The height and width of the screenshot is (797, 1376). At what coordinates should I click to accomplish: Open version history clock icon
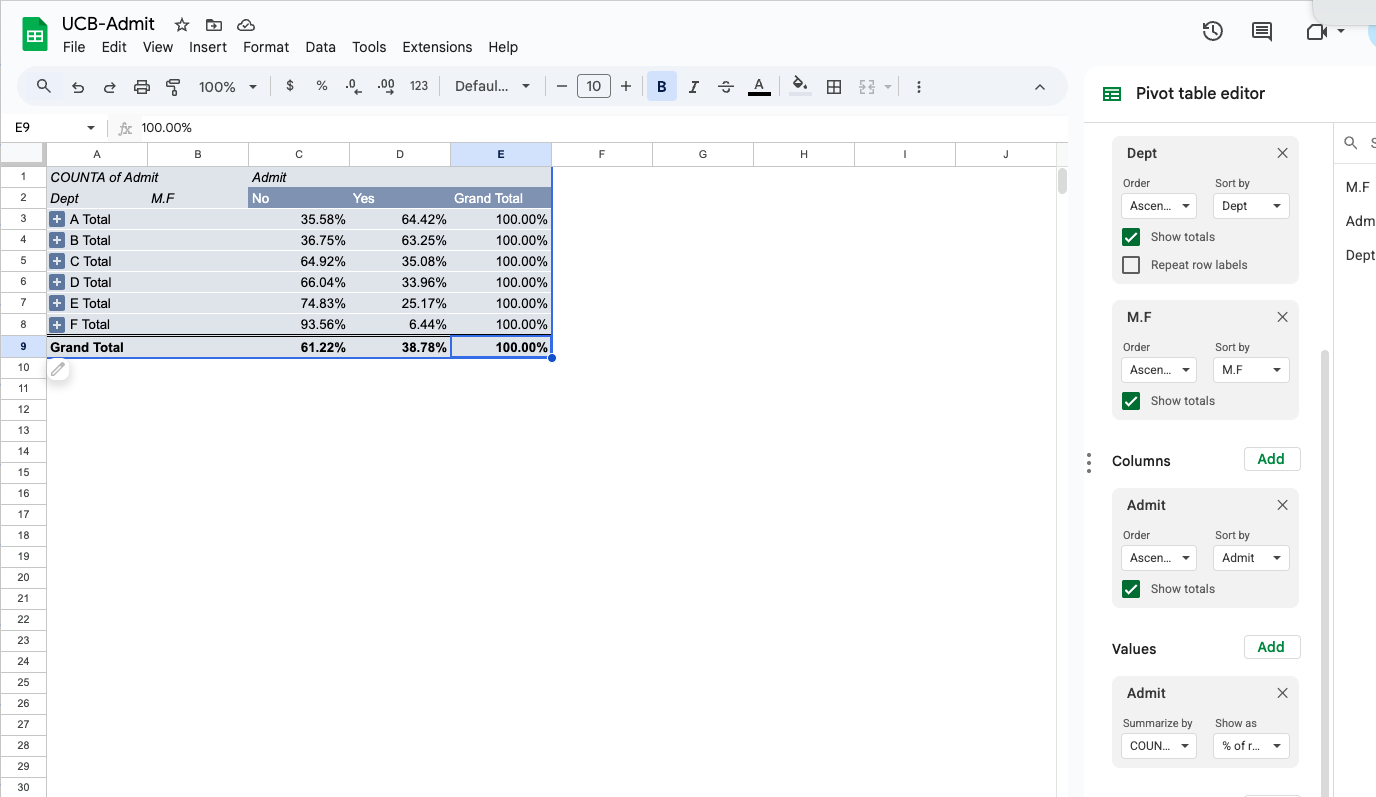pyautogui.click(x=1212, y=31)
